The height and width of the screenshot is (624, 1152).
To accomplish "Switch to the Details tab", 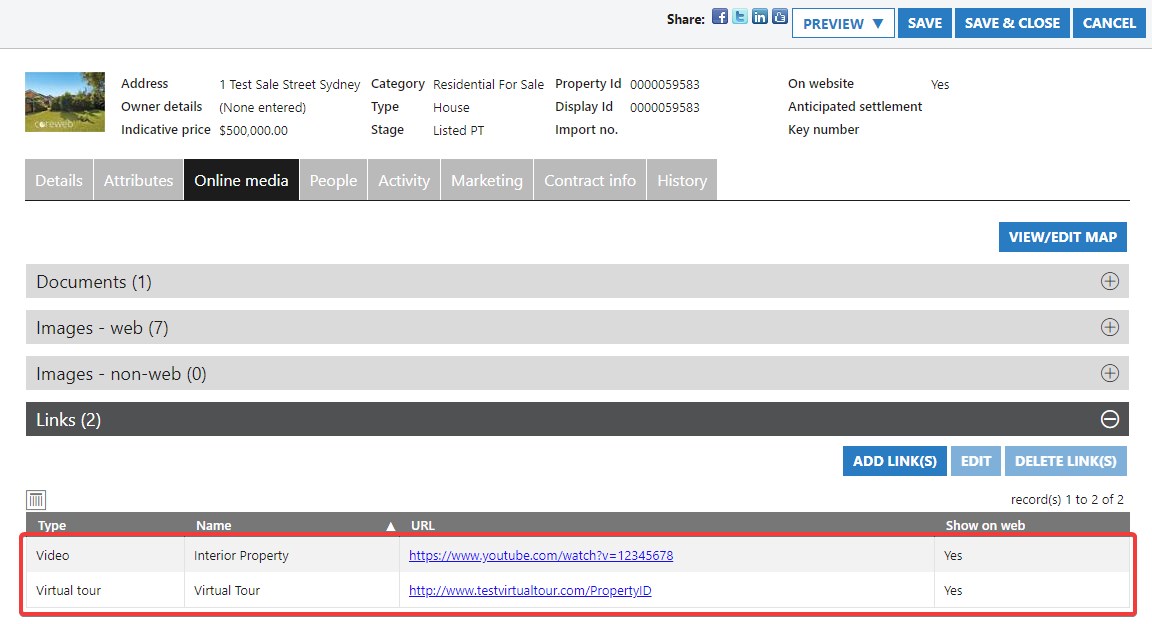I will [59, 180].
